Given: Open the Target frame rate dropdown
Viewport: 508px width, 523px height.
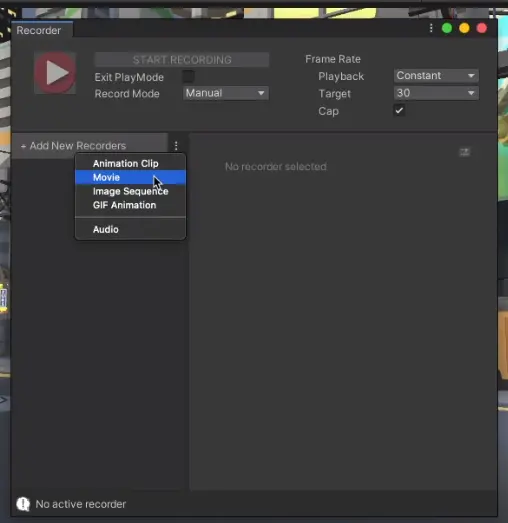Looking at the screenshot, I should pyautogui.click(x=436, y=93).
